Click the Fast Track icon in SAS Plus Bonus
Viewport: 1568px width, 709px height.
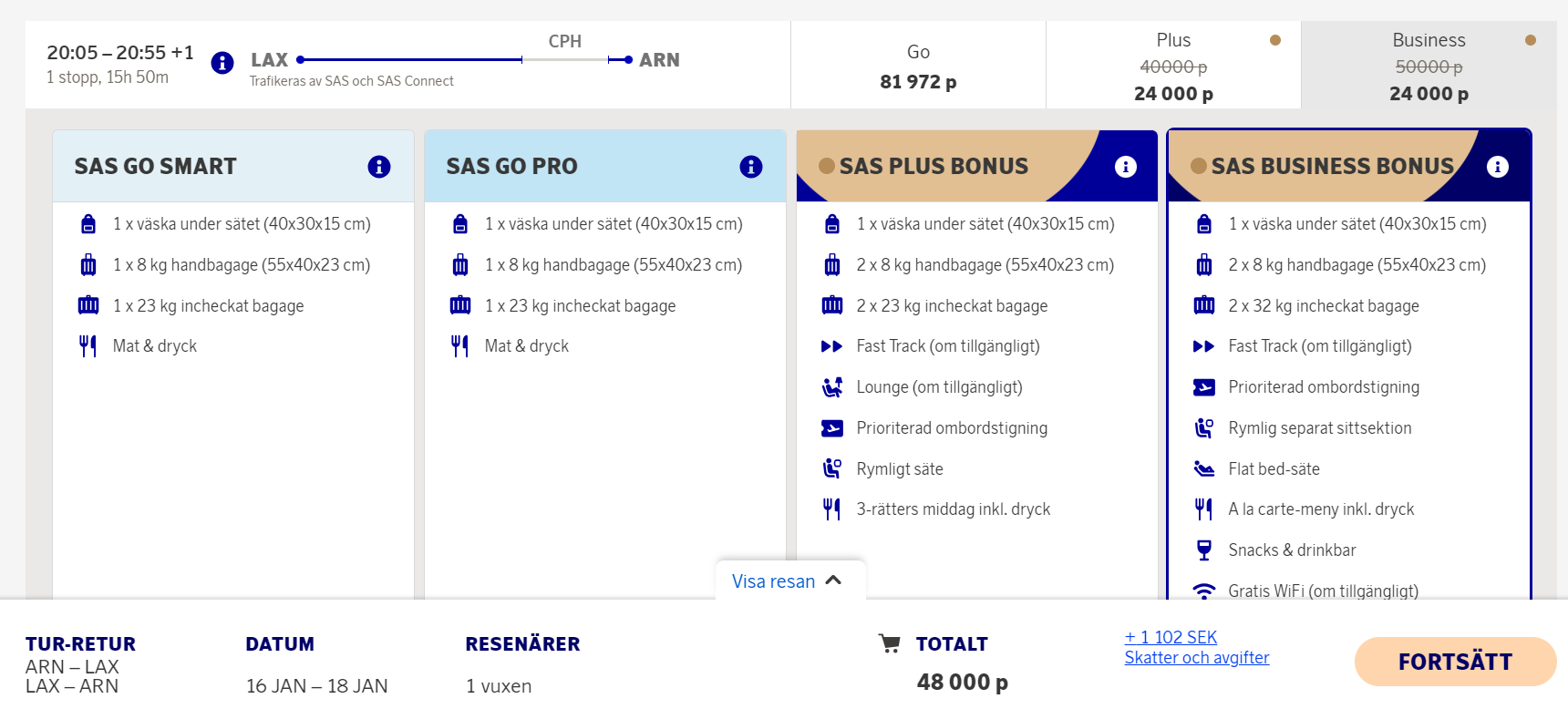coord(831,346)
